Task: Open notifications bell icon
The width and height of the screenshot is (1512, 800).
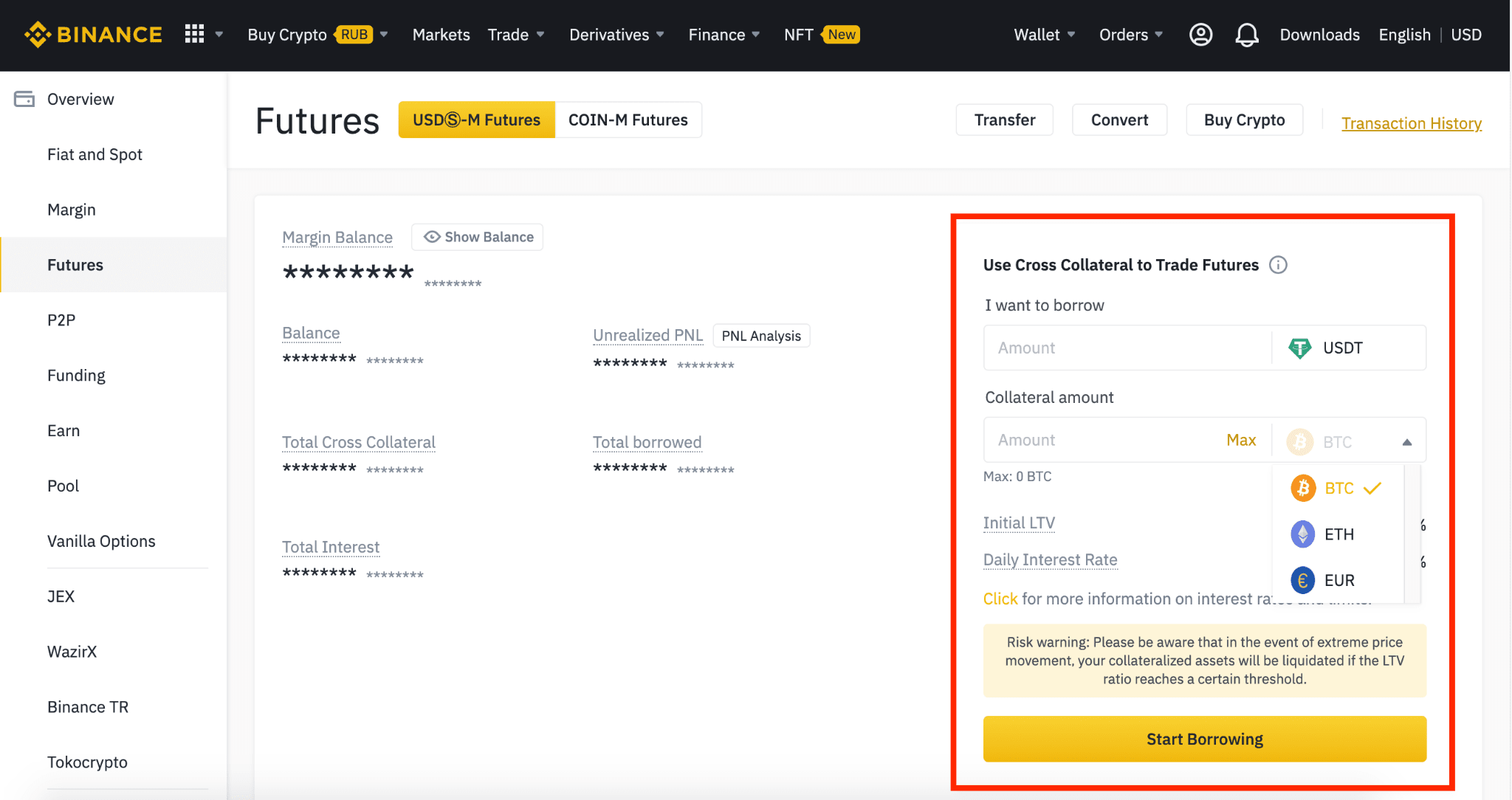Action: click(x=1247, y=35)
